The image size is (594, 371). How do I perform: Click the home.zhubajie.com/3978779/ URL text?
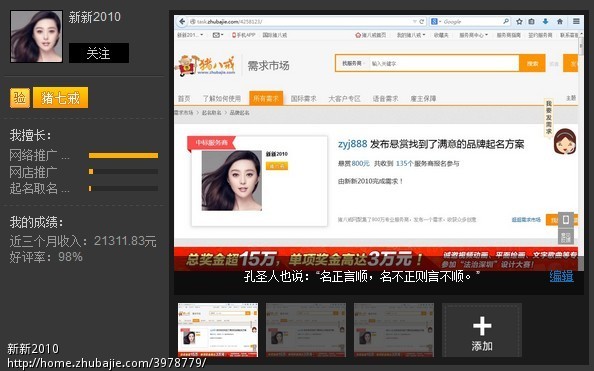point(106,363)
